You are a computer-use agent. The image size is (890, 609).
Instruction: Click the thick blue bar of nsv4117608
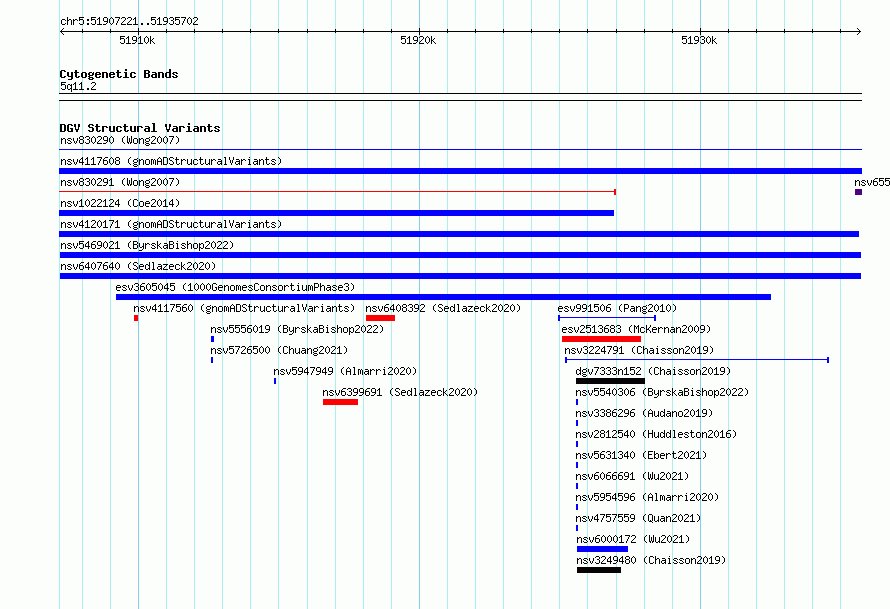pyautogui.click(x=460, y=171)
